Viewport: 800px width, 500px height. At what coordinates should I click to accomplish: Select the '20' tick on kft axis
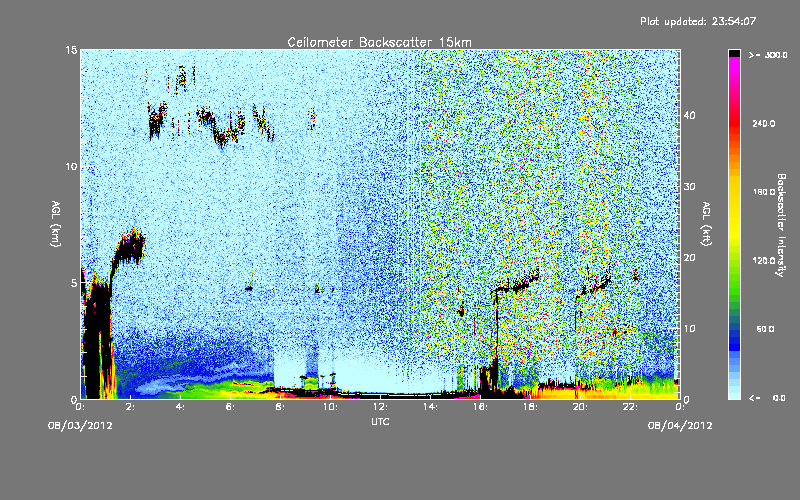coord(689,258)
